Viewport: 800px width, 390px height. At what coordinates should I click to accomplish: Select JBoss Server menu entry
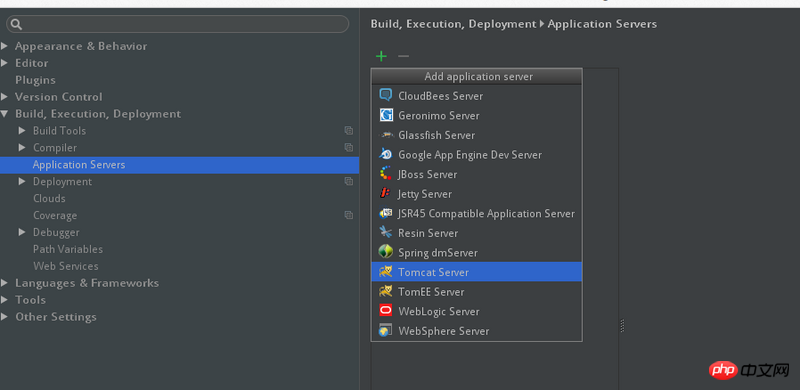tap(477, 175)
